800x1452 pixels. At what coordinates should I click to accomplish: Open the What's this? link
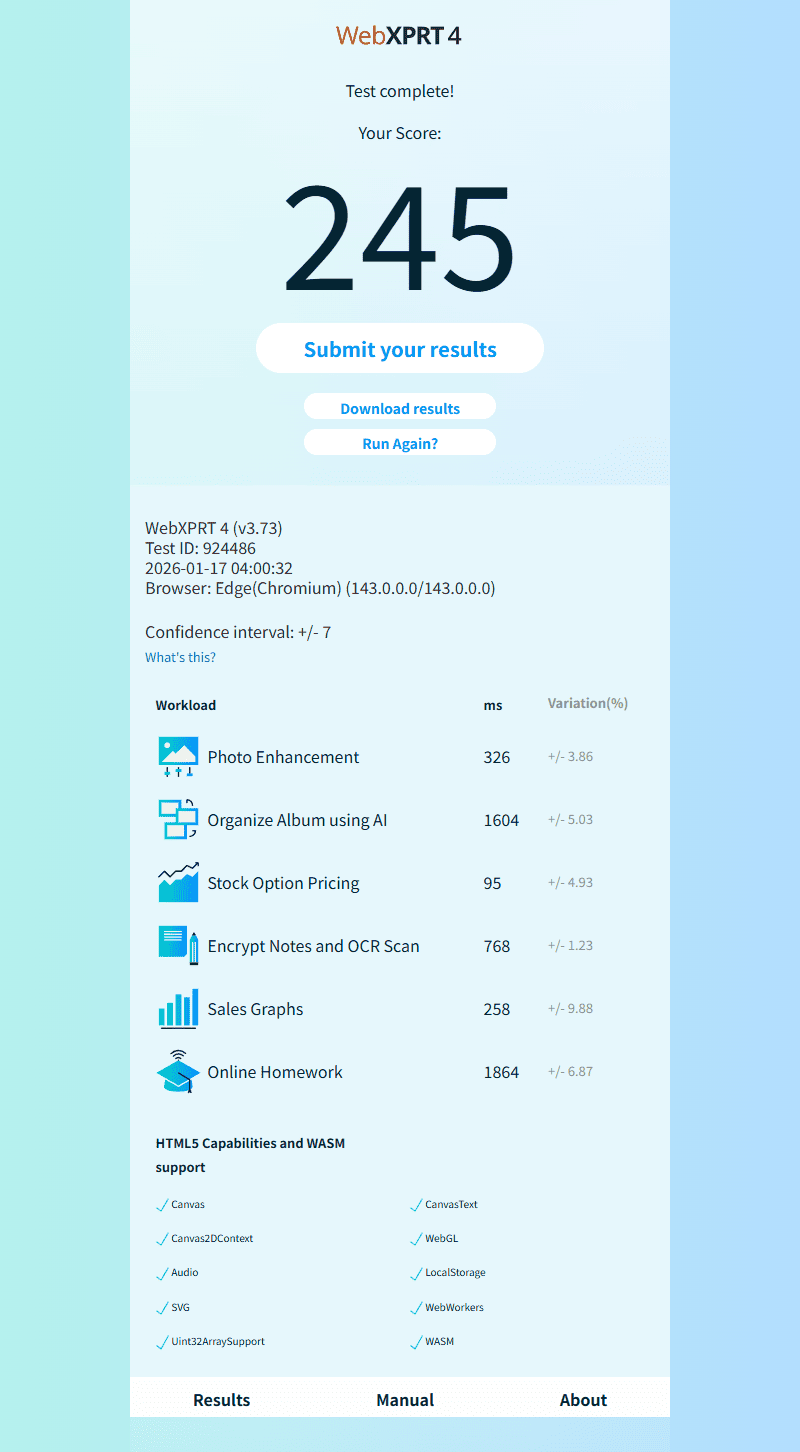coord(180,657)
